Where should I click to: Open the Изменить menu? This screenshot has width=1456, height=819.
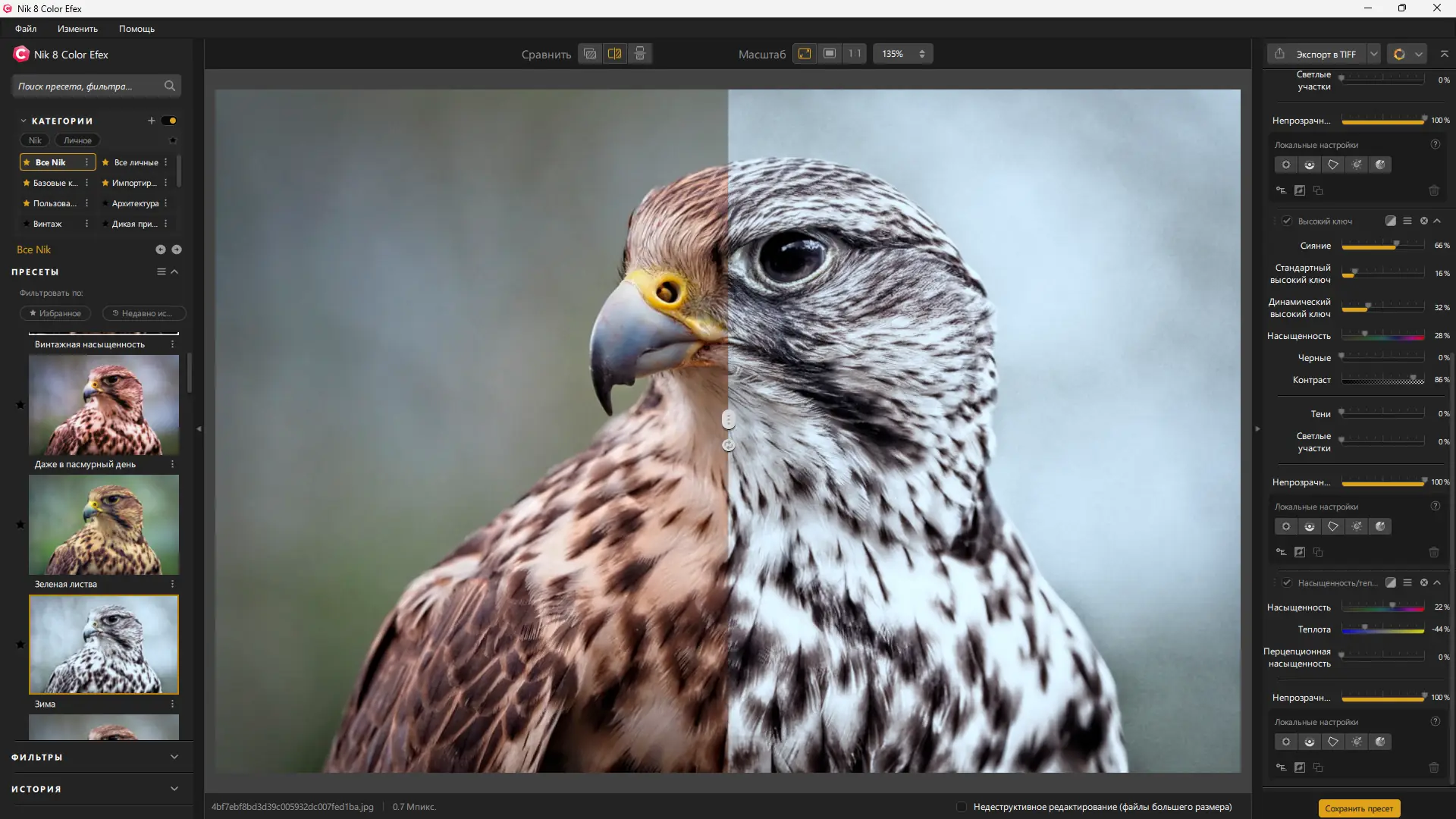tap(77, 29)
